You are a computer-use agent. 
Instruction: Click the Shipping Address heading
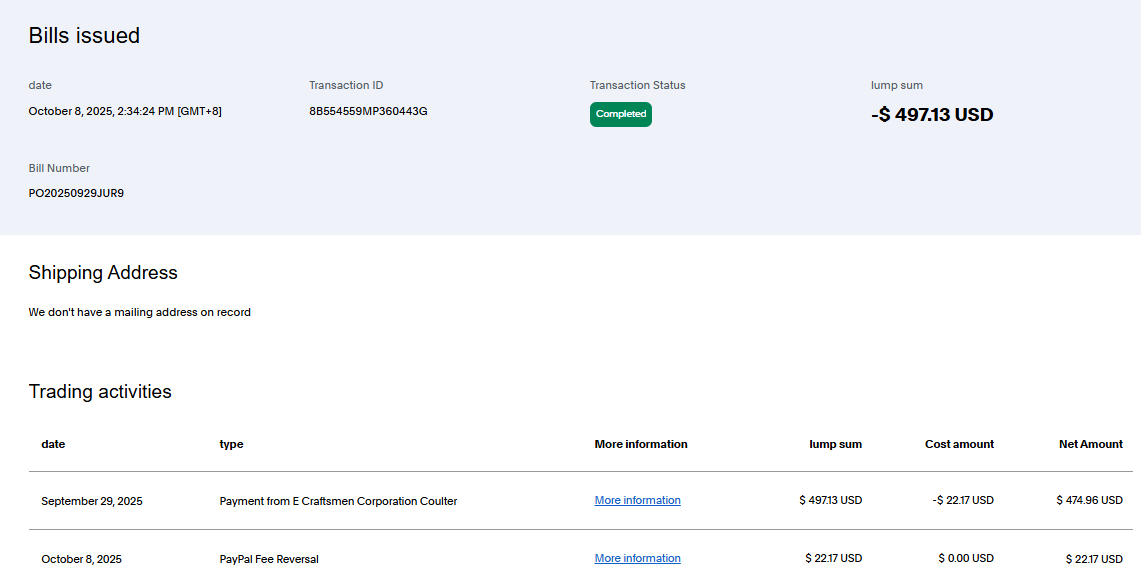pos(103,273)
